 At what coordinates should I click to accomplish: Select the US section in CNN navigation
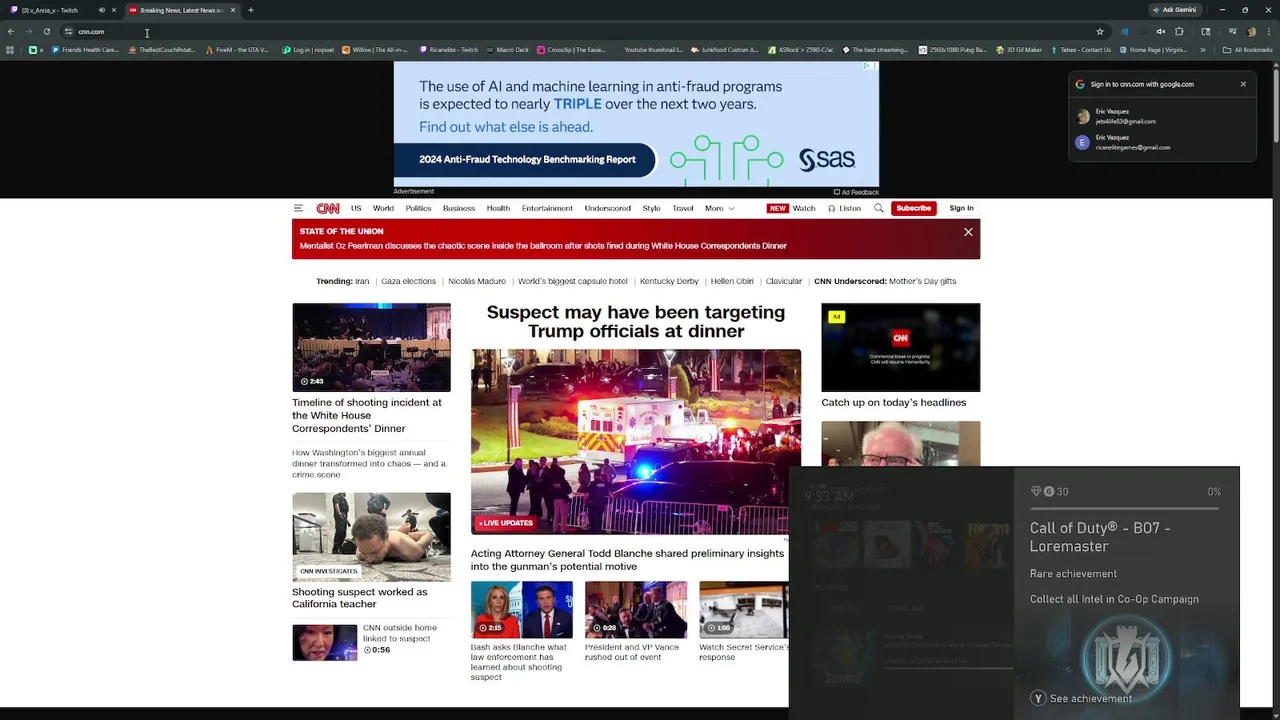[356, 208]
